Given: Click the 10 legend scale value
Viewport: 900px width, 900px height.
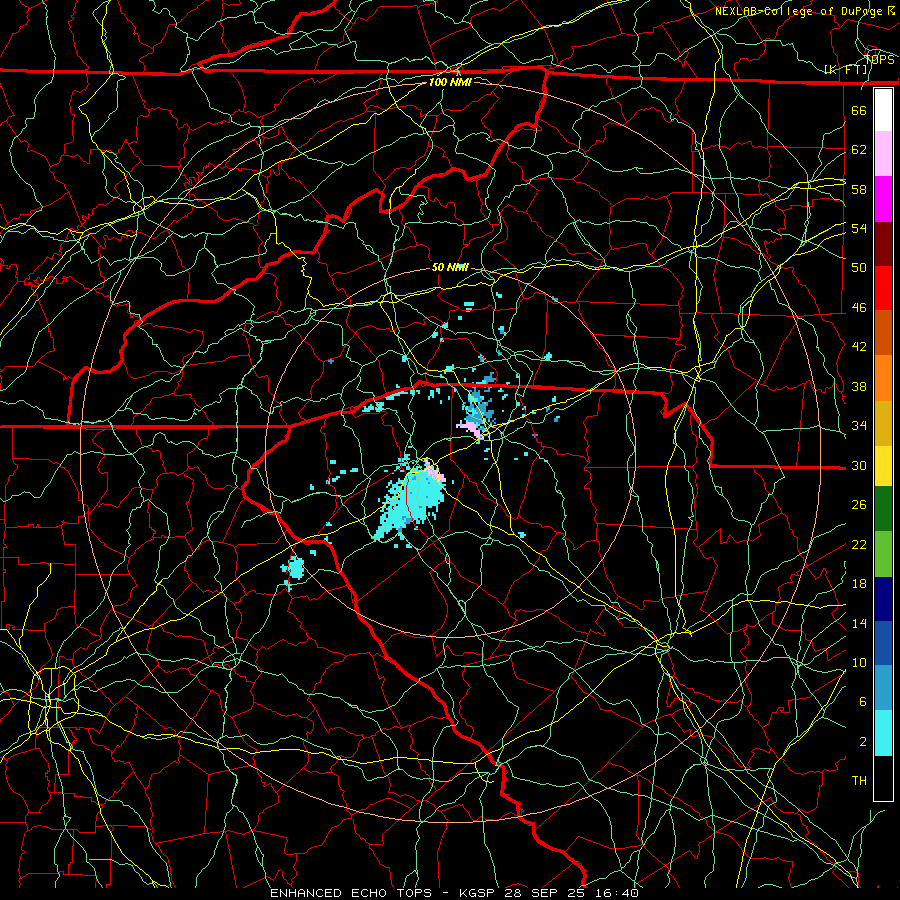Looking at the screenshot, I should coord(859,662).
